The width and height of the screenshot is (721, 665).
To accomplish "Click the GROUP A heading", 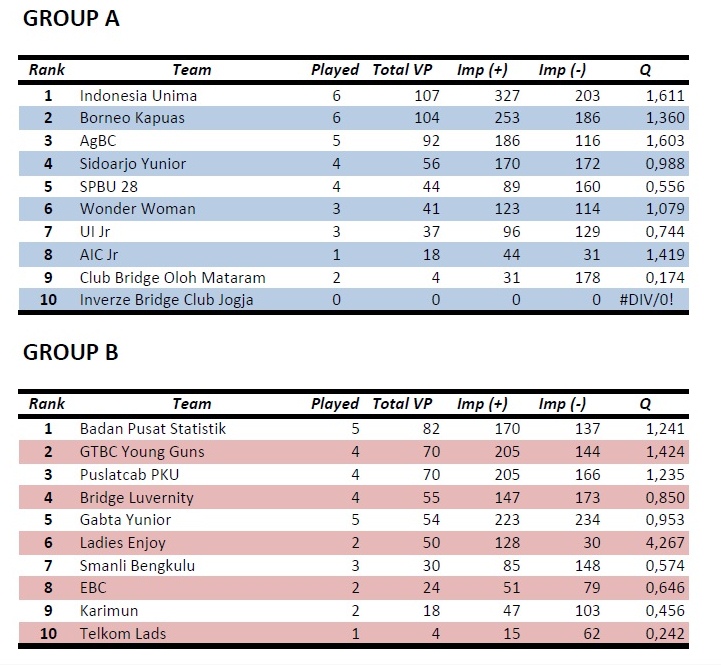I will pos(71,19).
